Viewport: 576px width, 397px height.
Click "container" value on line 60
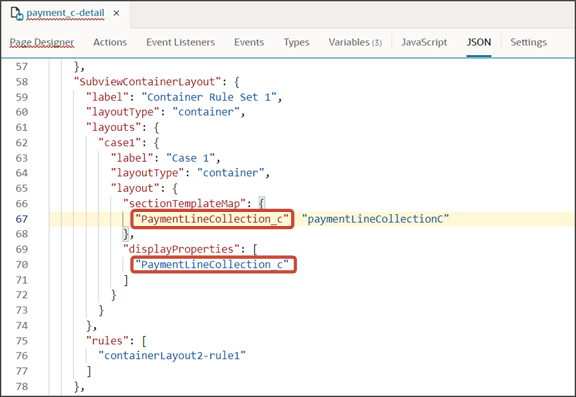pyautogui.click(x=206, y=112)
